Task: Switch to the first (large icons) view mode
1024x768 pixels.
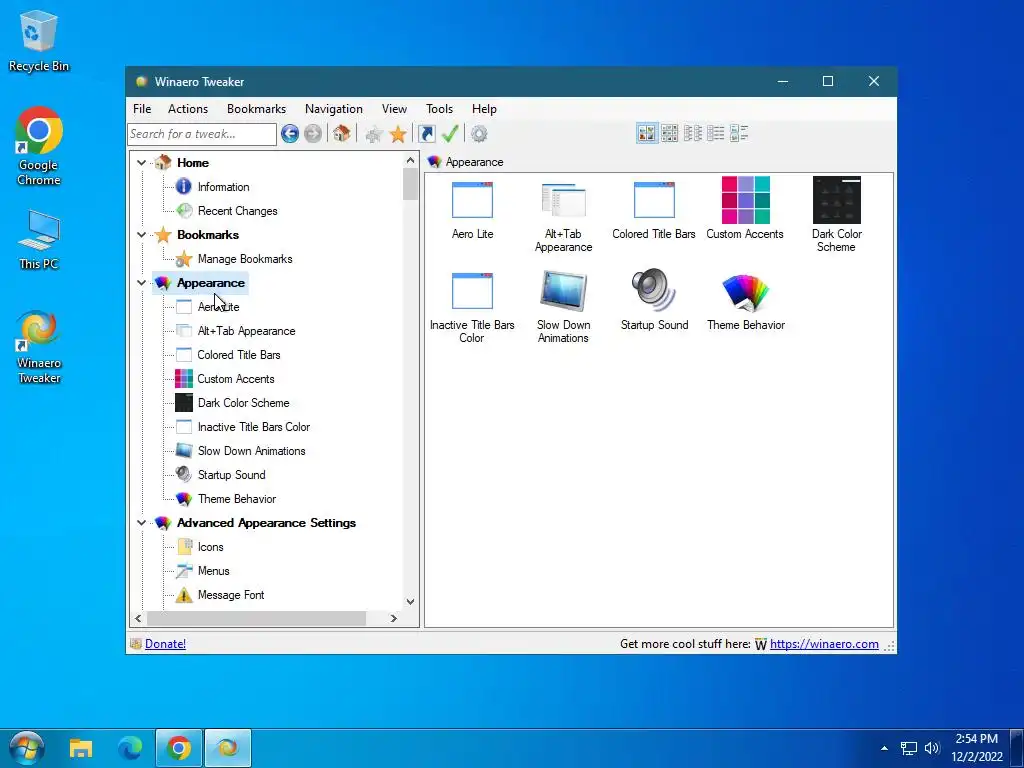Action: coord(647,133)
